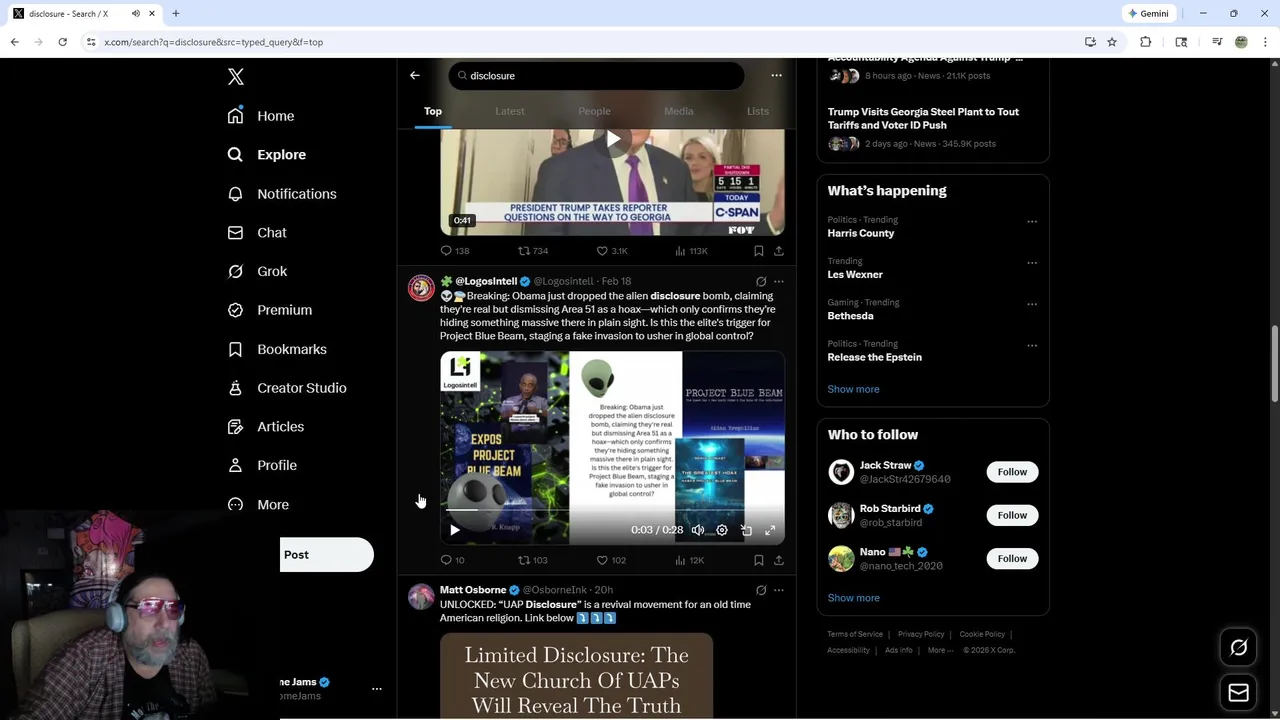Open LogosIntell profile avatar

coord(421,288)
